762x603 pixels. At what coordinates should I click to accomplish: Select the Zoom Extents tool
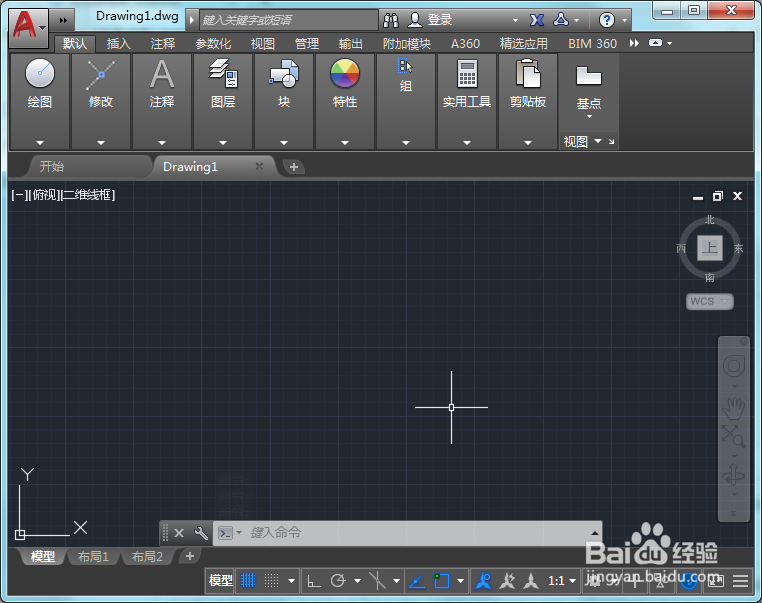pos(734,436)
